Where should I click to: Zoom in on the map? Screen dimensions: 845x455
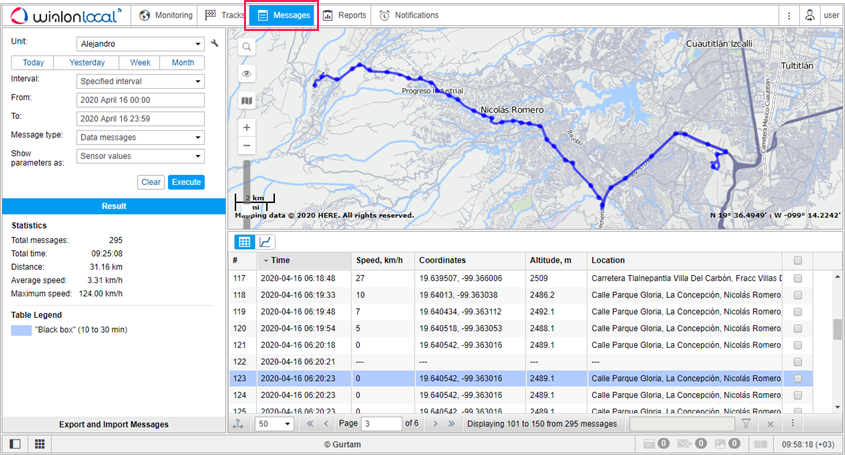pyautogui.click(x=246, y=128)
